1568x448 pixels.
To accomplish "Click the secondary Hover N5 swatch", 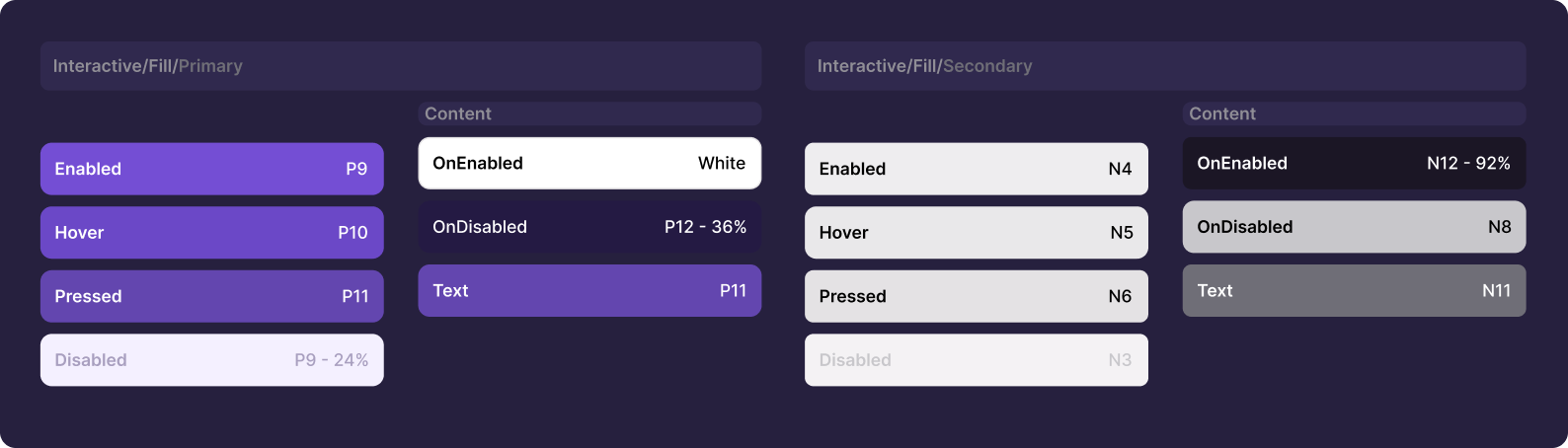I will point(976,233).
